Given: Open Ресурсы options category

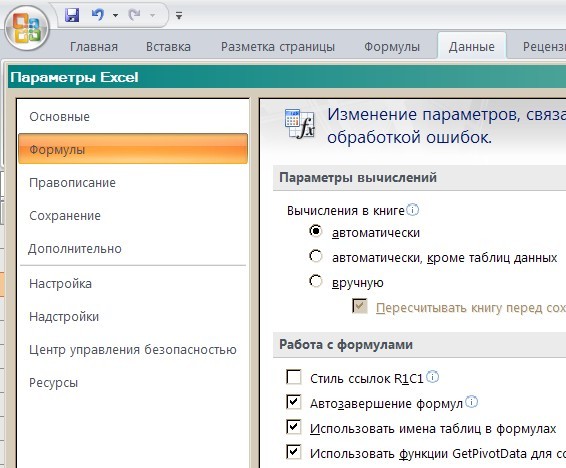Looking at the screenshot, I should 133,382.
